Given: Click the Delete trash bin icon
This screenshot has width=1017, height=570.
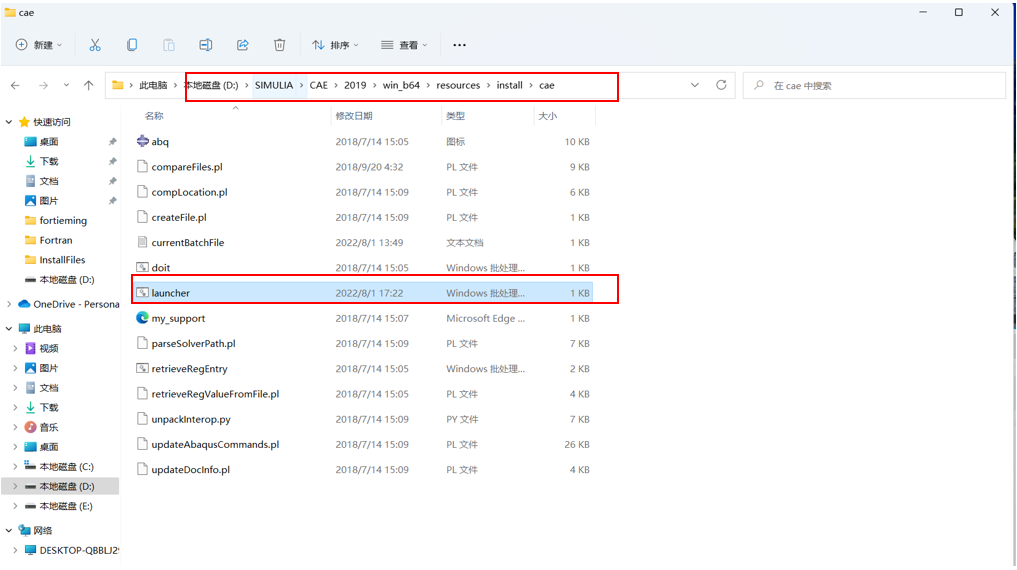Looking at the screenshot, I should [280, 45].
